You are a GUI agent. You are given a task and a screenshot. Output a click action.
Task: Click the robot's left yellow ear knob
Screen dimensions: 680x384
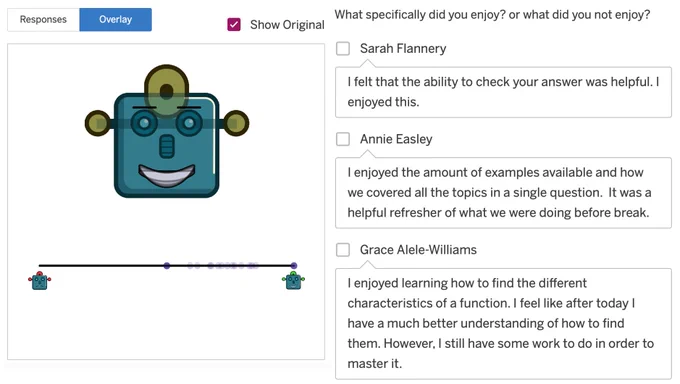pos(98,123)
